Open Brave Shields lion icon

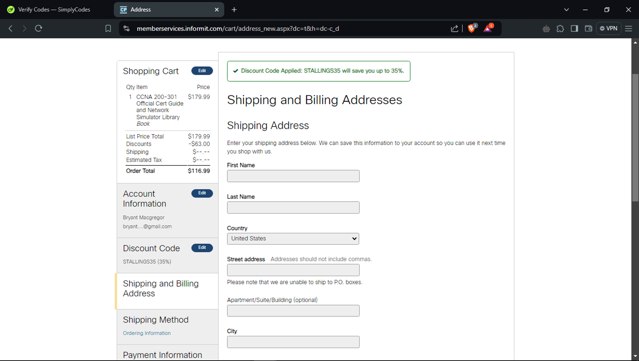[472, 28]
